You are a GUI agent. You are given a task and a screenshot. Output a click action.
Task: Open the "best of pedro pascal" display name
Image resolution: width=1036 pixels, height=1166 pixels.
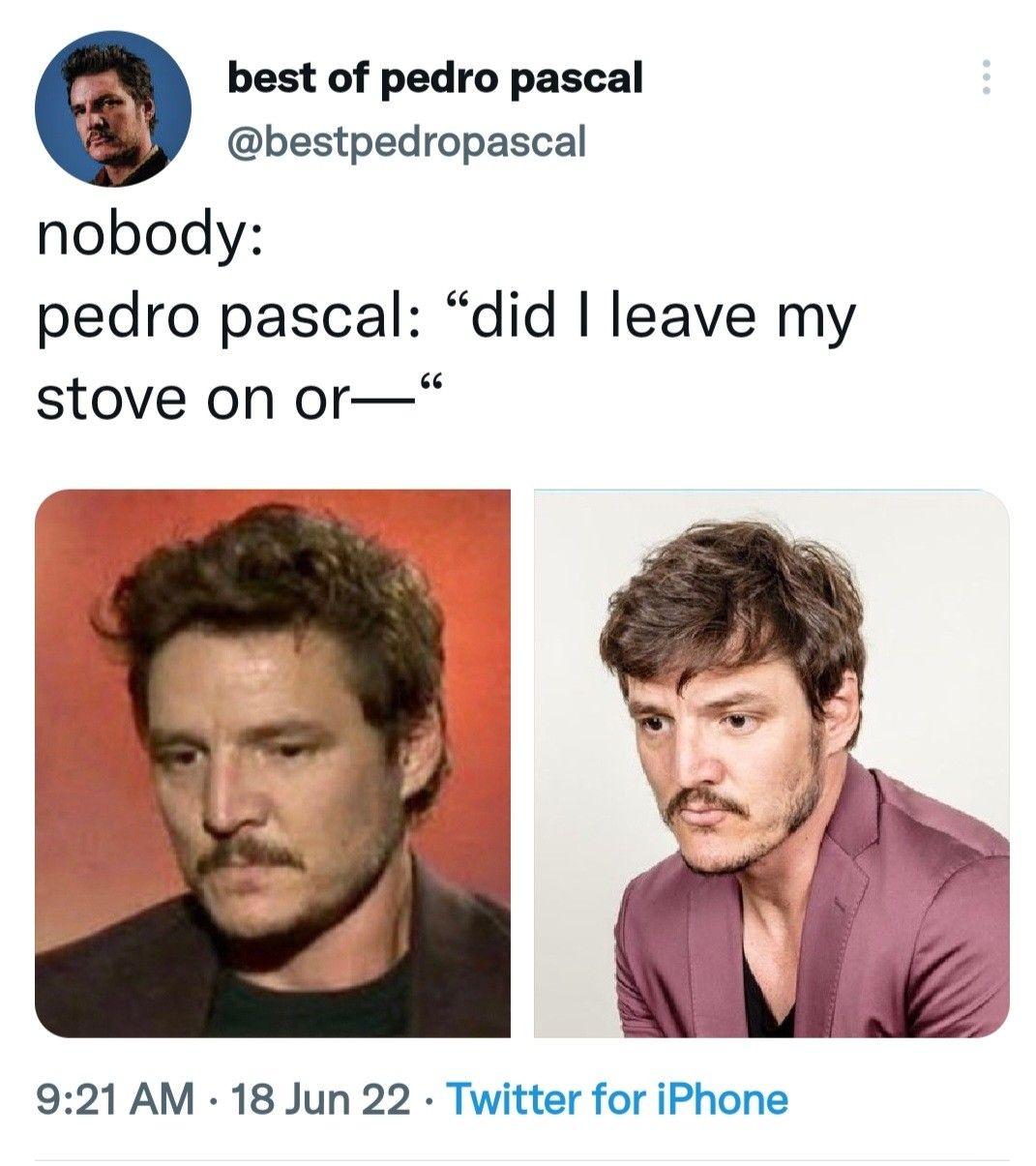click(434, 76)
